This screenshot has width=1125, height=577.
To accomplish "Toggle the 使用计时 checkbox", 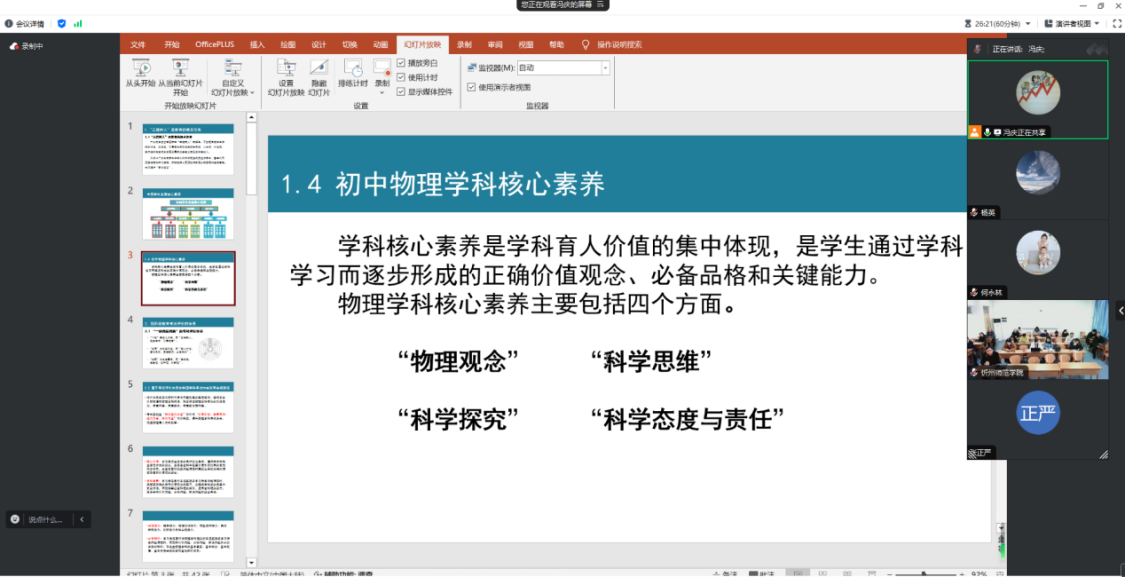I will click(x=401, y=77).
